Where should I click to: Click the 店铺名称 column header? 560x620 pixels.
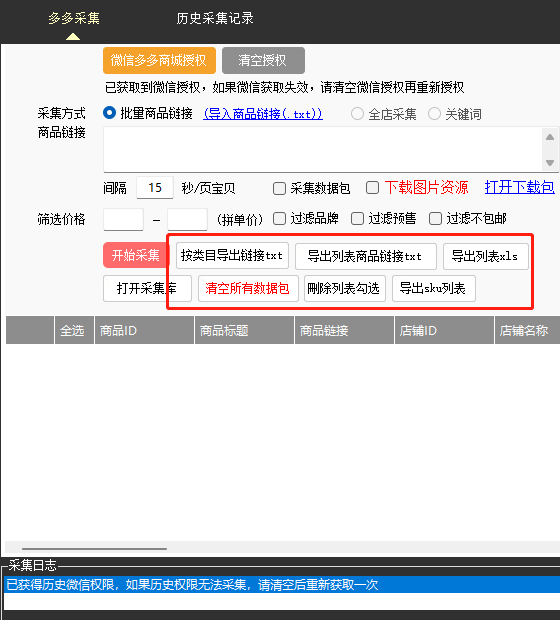[x=527, y=330]
